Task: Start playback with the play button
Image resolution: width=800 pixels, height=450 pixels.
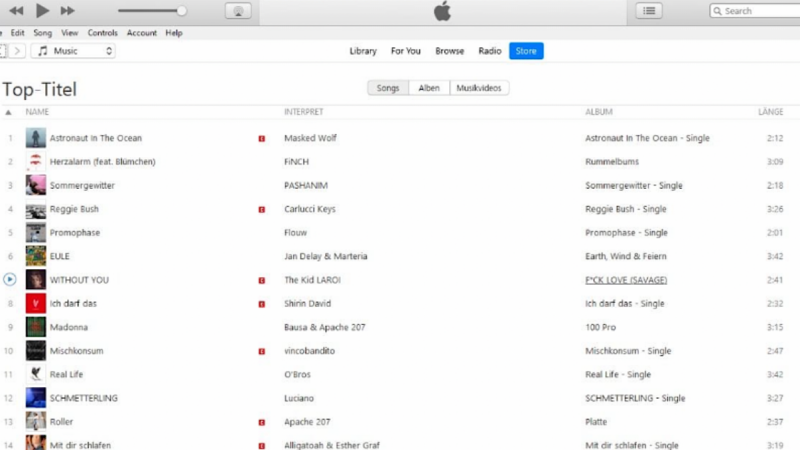Action: click(x=42, y=10)
